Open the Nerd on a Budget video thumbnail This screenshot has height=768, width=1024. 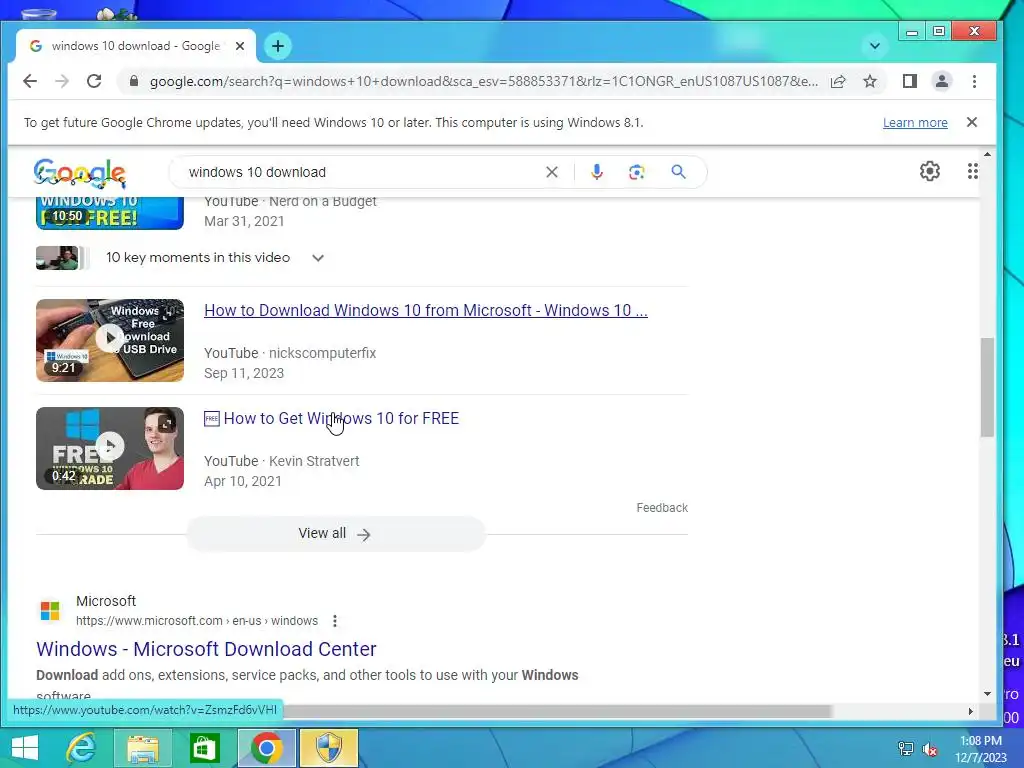coord(110,214)
